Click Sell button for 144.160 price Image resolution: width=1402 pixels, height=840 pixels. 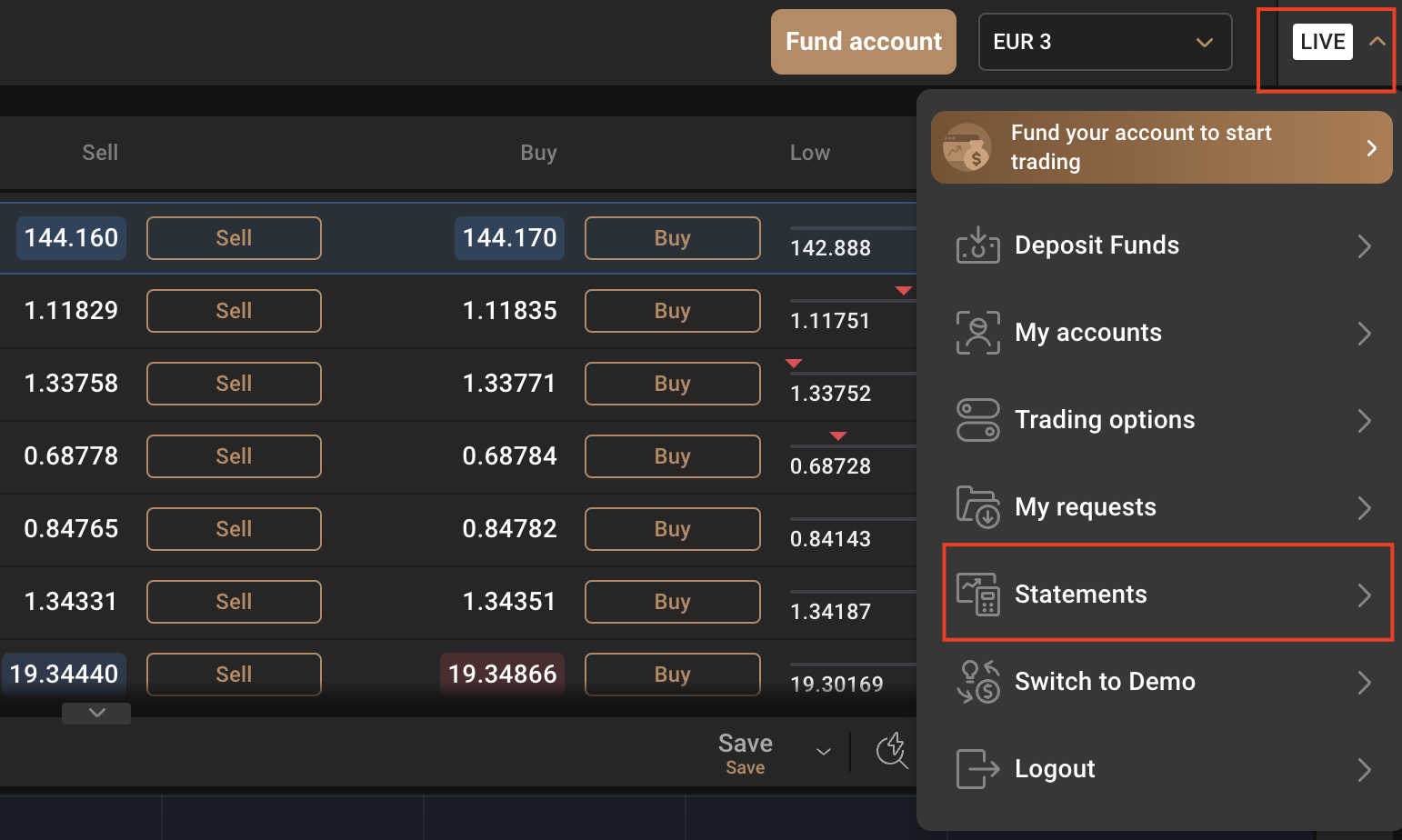[x=234, y=238]
